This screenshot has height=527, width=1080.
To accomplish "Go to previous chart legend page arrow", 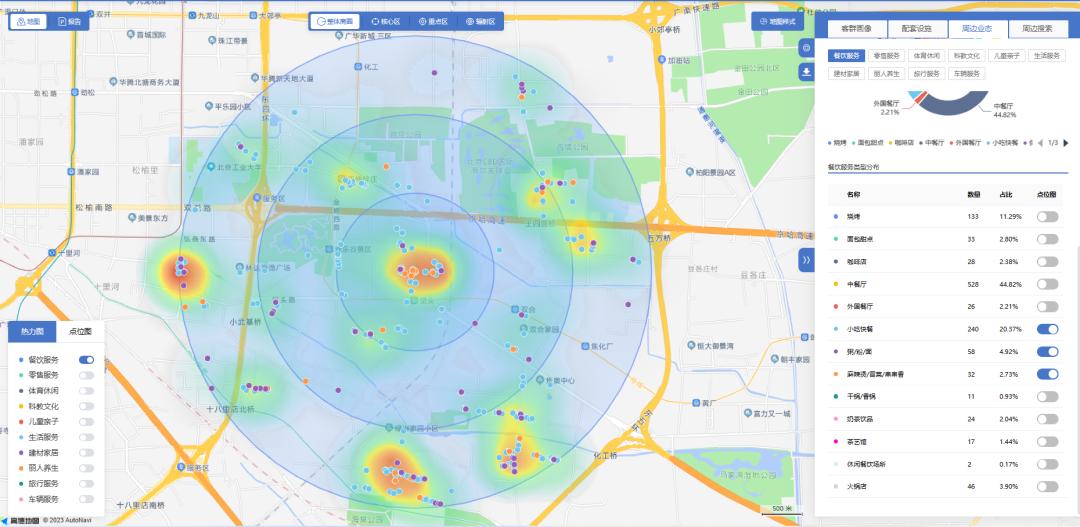I will (x=1040, y=143).
